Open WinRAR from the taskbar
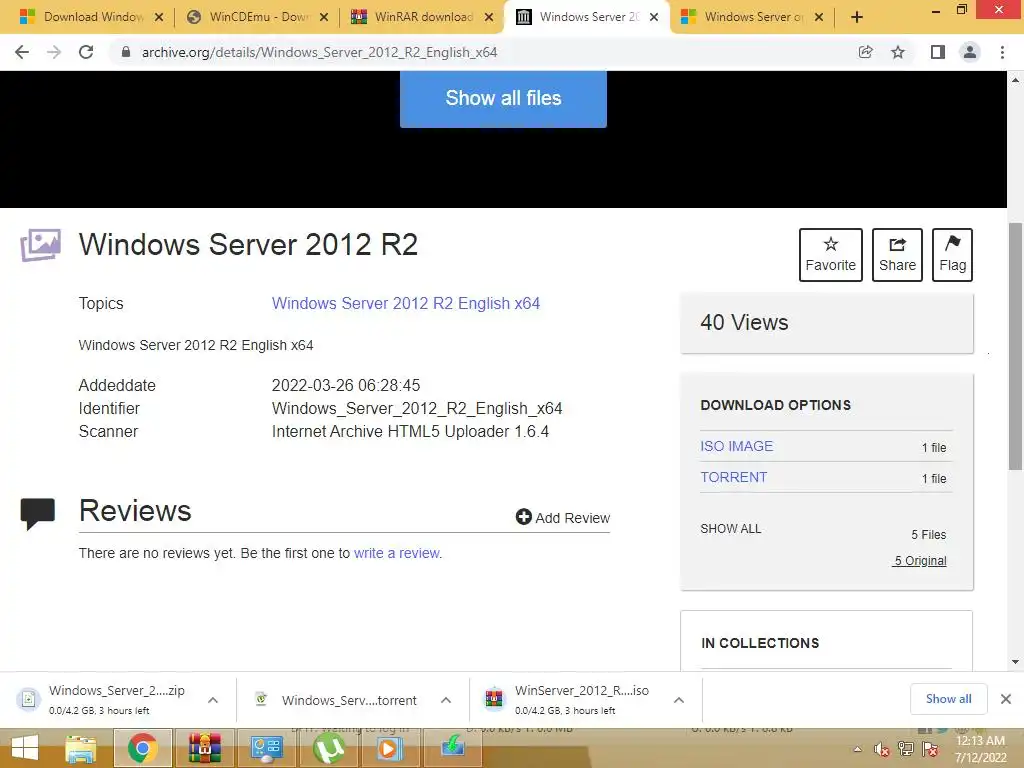1024x768 pixels. pos(204,748)
